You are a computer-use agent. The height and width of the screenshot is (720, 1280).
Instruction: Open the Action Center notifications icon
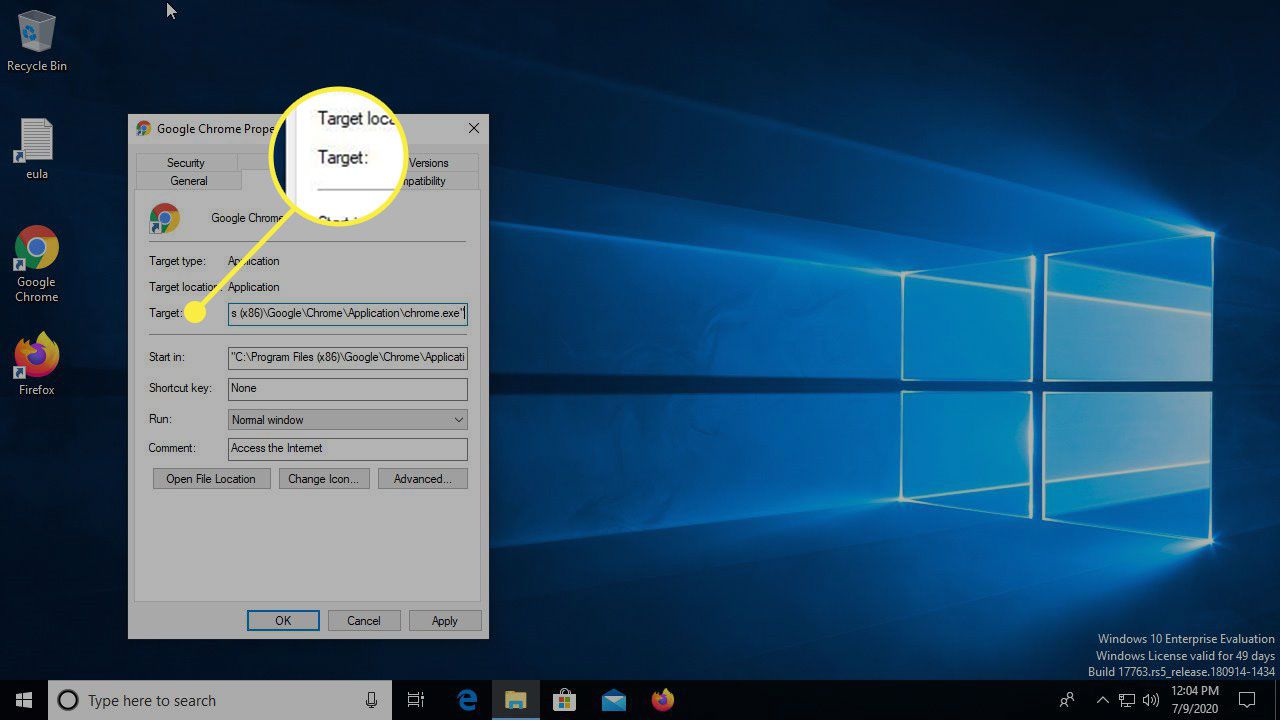(1247, 700)
